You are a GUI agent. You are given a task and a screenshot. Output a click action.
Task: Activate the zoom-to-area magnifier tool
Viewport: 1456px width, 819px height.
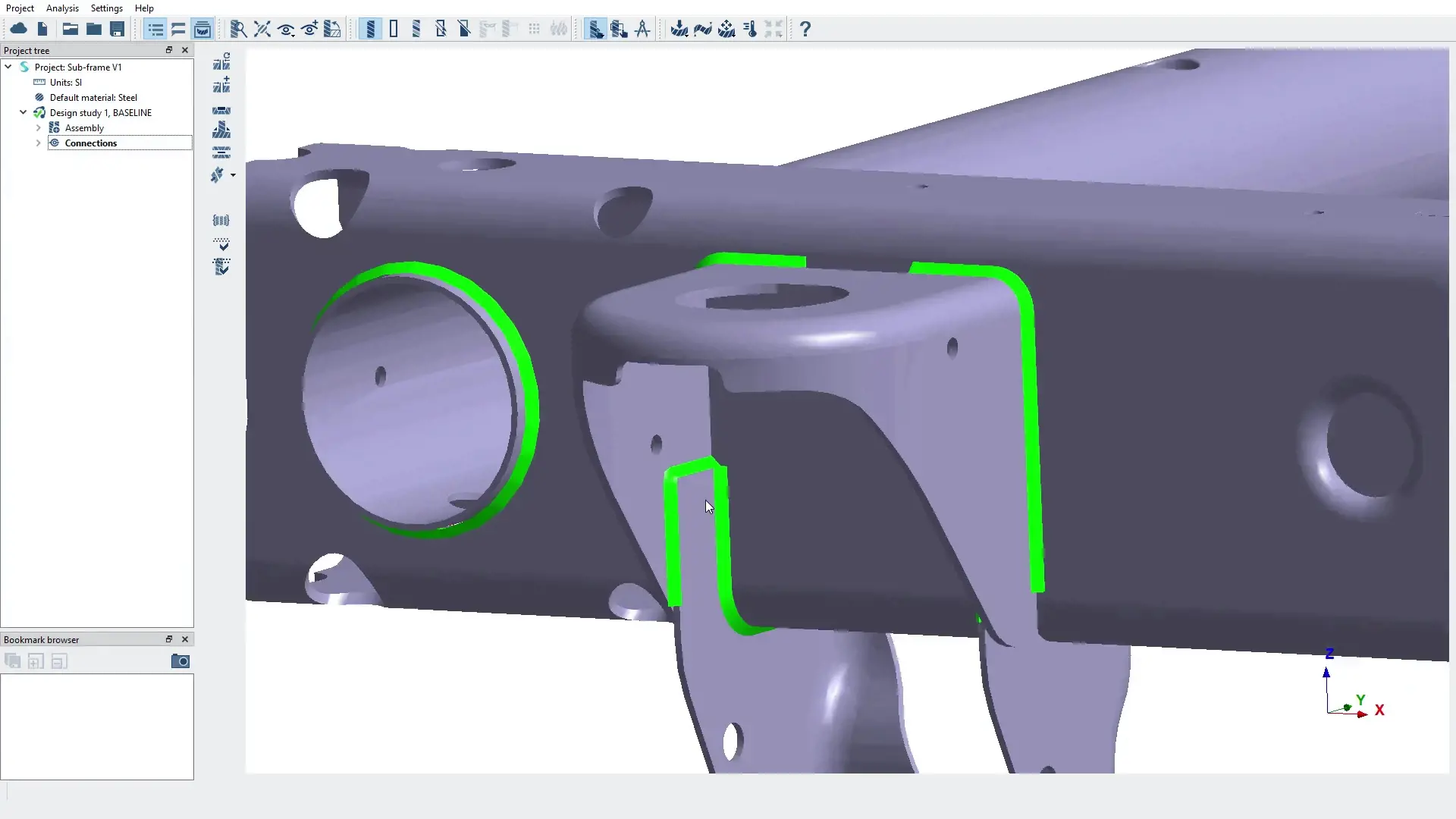coord(238,29)
